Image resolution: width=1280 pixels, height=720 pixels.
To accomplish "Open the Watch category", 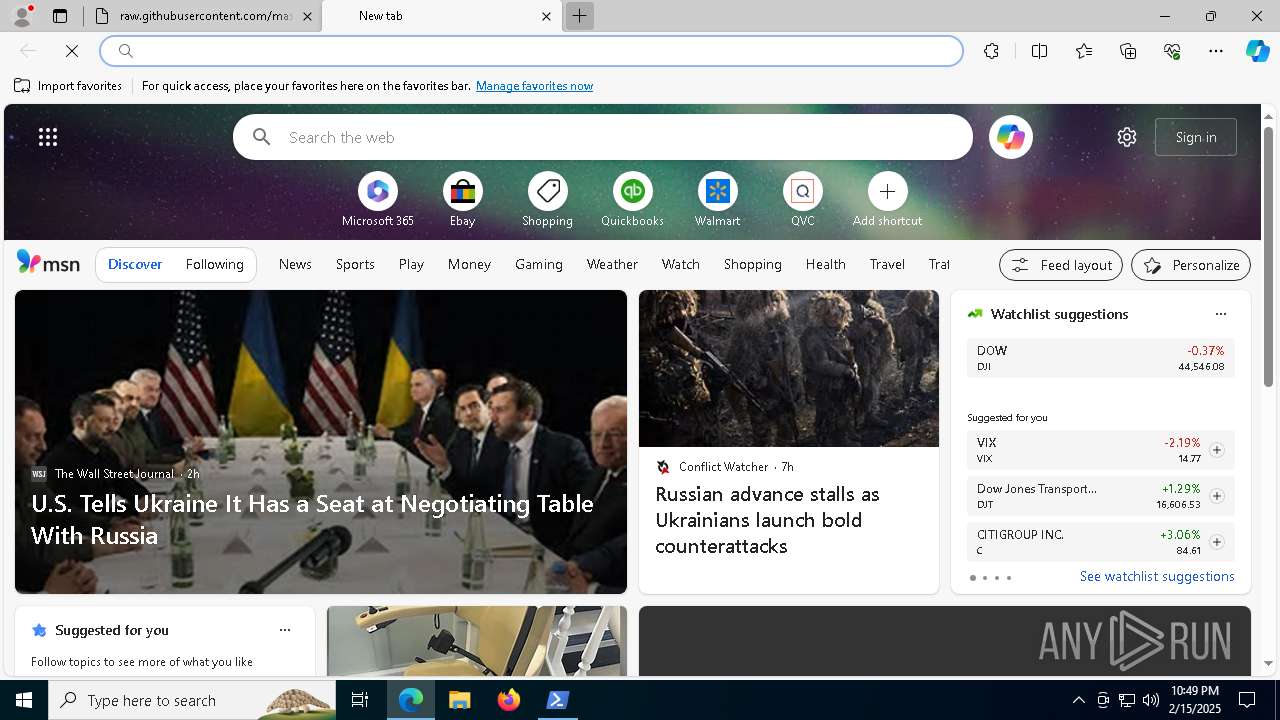I will coord(681,264).
